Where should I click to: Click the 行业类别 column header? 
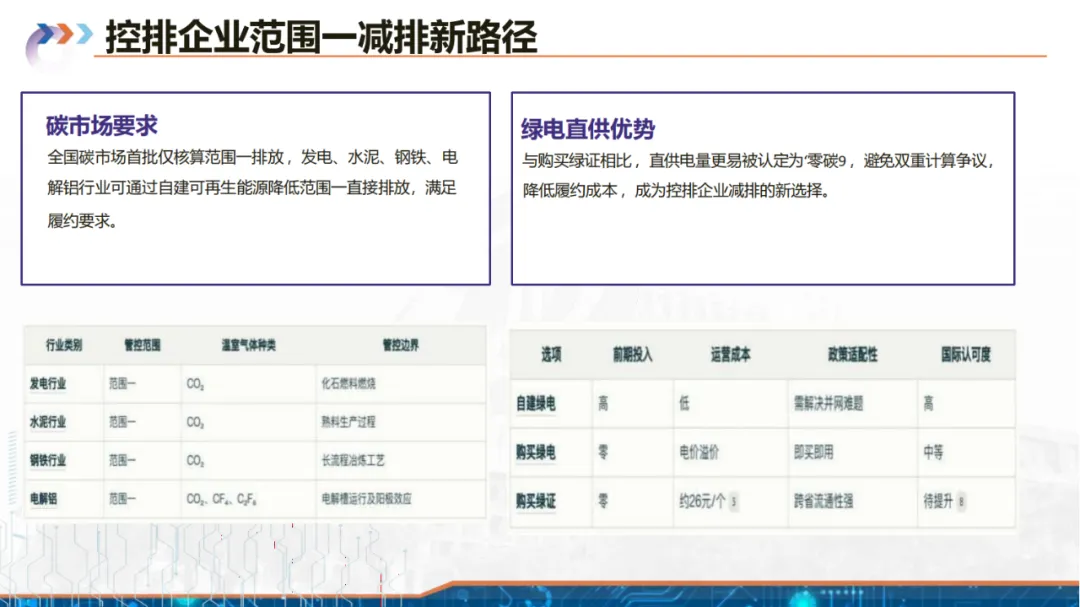pyautogui.click(x=63, y=344)
